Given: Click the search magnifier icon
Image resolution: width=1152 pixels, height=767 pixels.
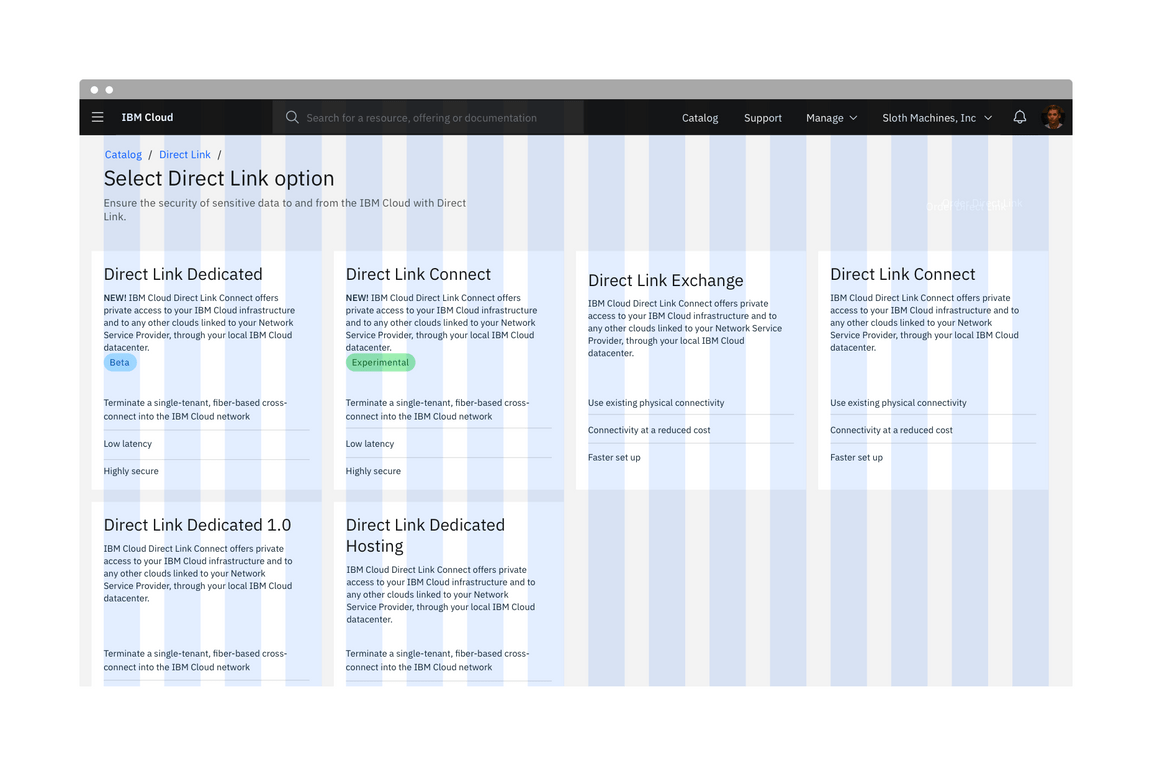Looking at the screenshot, I should [292, 118].
